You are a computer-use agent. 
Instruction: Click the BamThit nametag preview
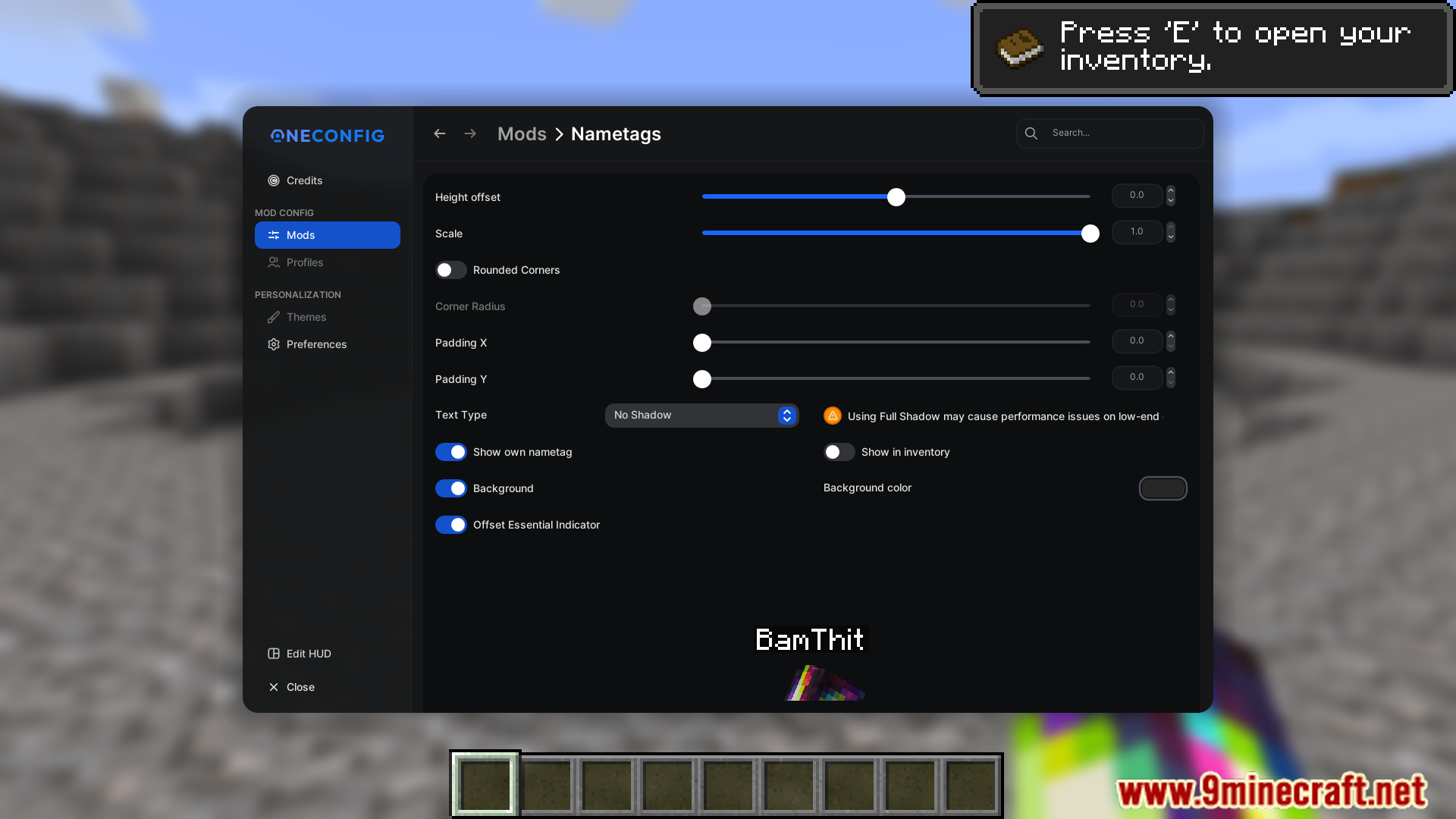(x=810, y=640)
